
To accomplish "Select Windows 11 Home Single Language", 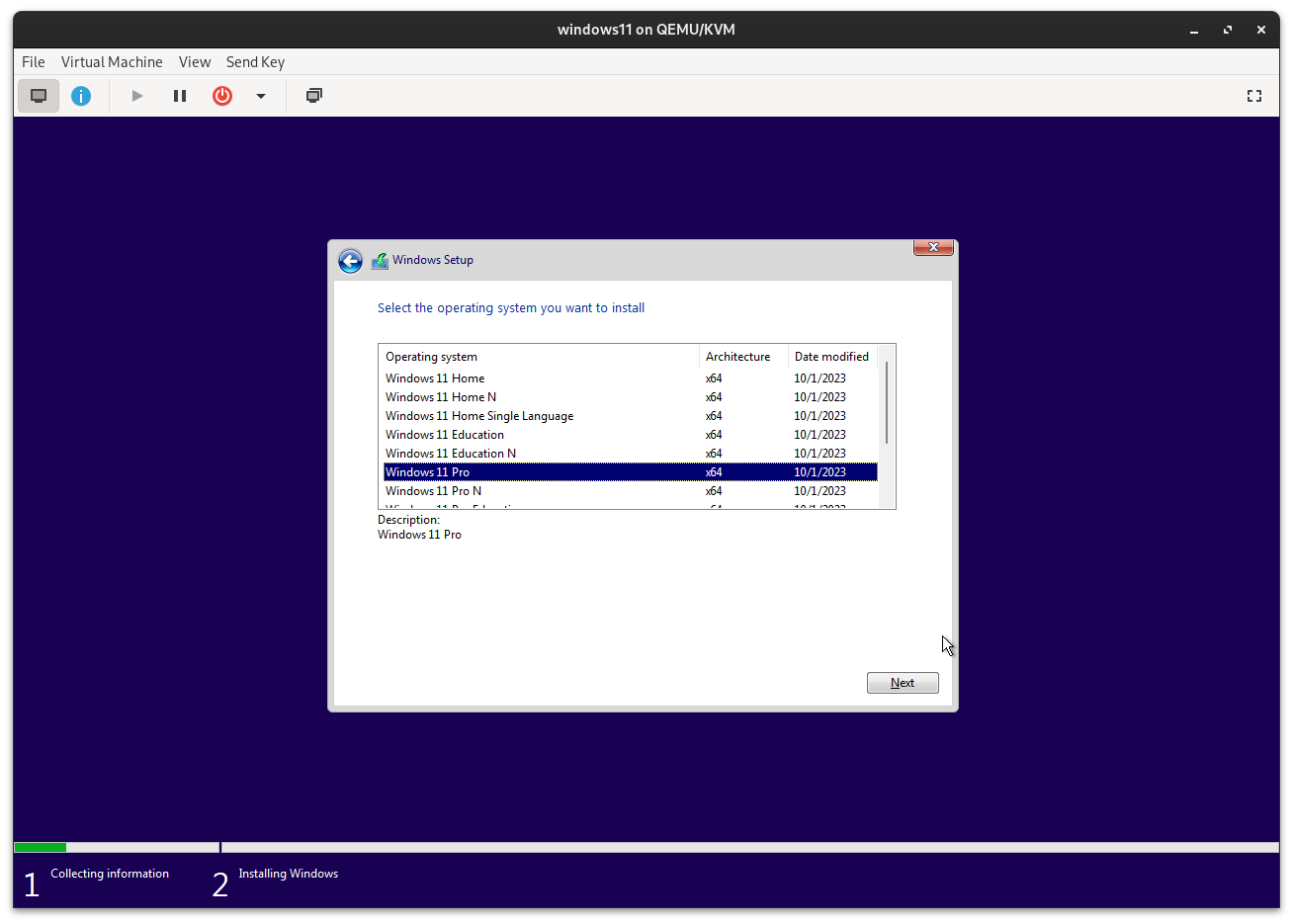I will 631,416.
